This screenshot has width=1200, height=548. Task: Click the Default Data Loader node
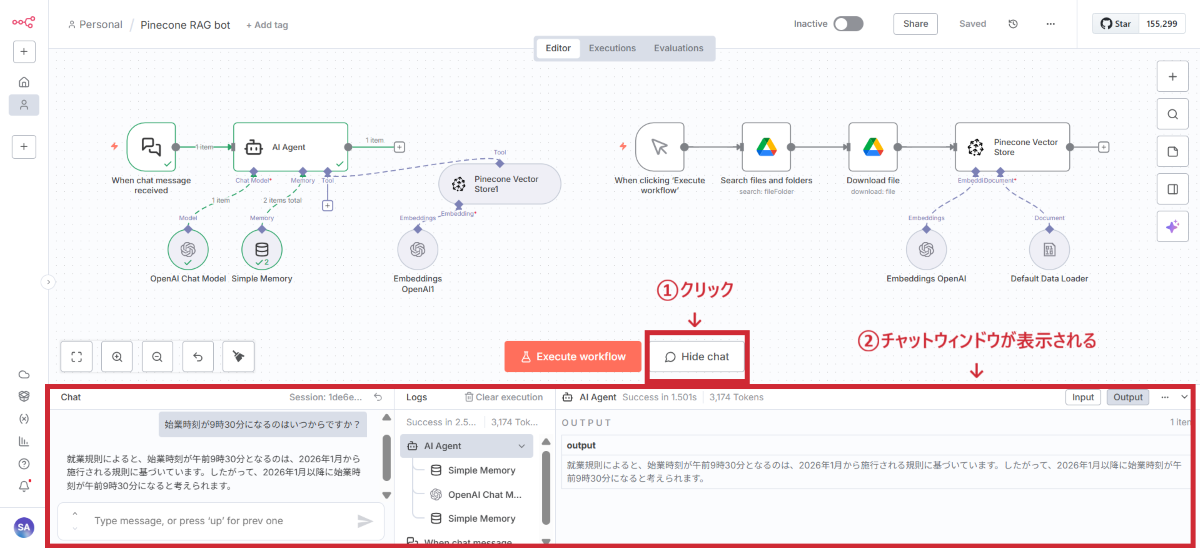coord(1049,249)
